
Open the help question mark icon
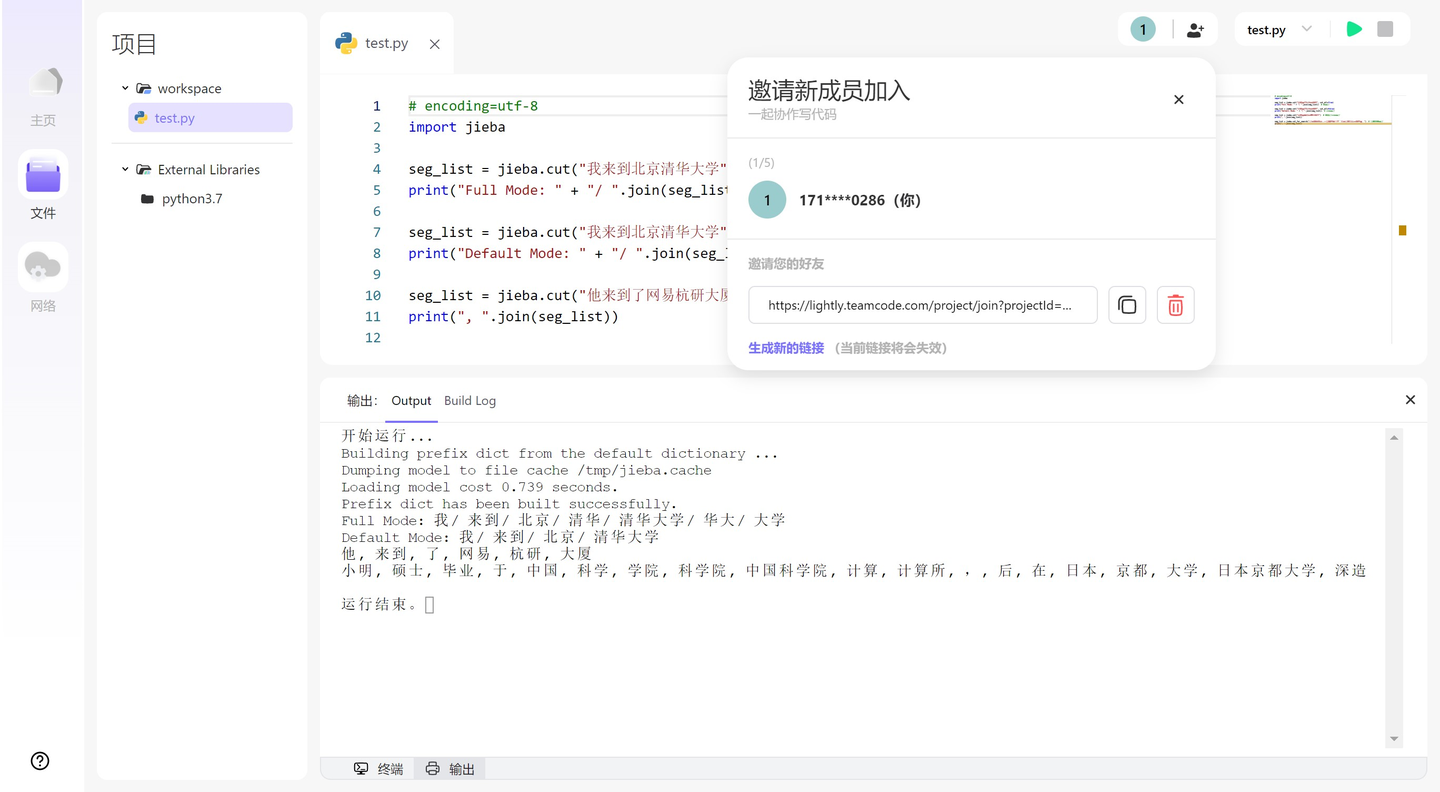click(x=40, y=761)
